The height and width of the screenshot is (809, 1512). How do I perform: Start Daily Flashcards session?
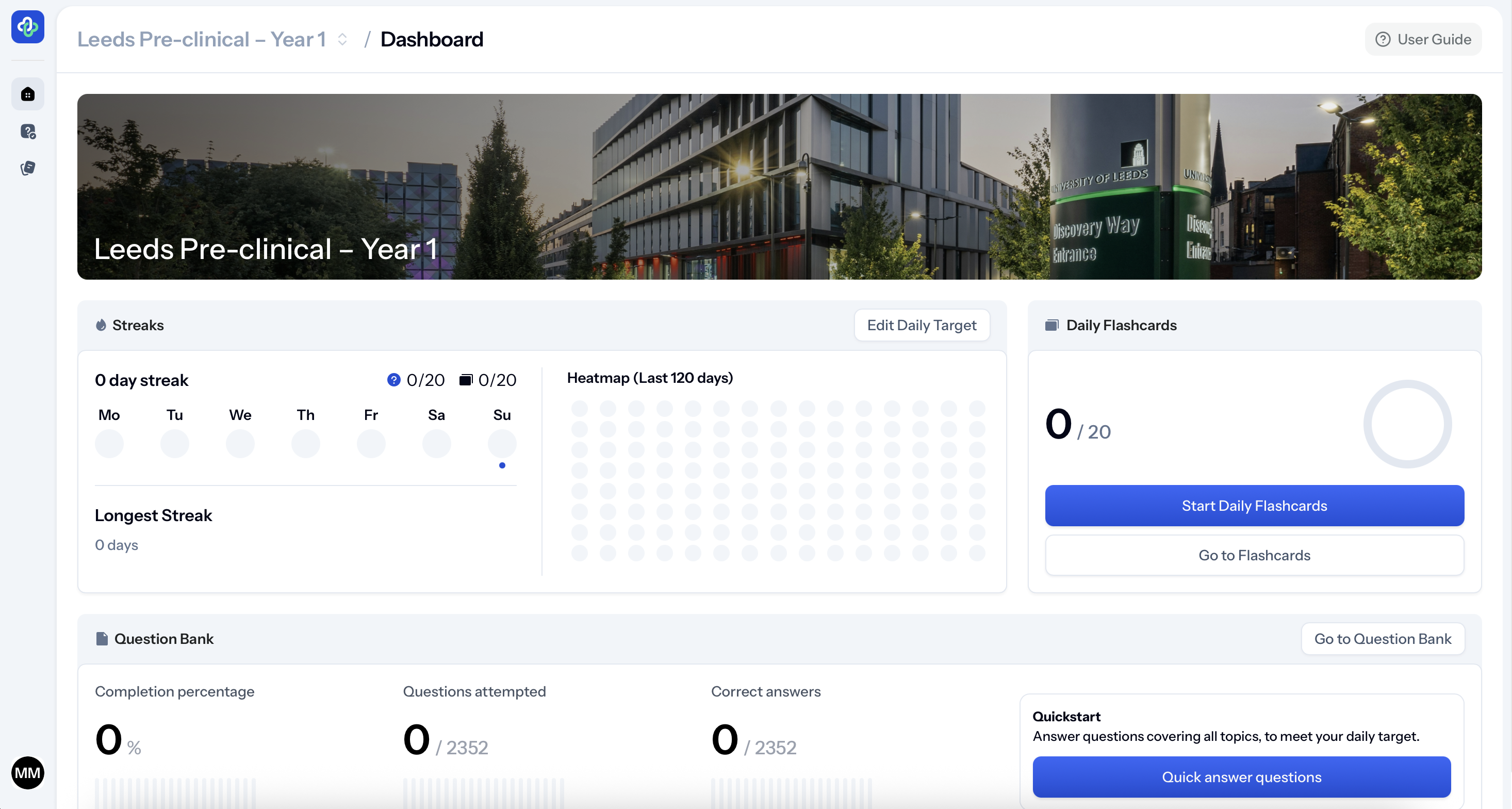pos(1254,506)
